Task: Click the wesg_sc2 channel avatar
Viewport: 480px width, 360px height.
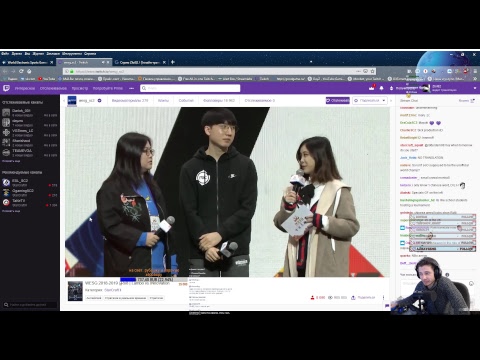Action: [x=72, y=100]
